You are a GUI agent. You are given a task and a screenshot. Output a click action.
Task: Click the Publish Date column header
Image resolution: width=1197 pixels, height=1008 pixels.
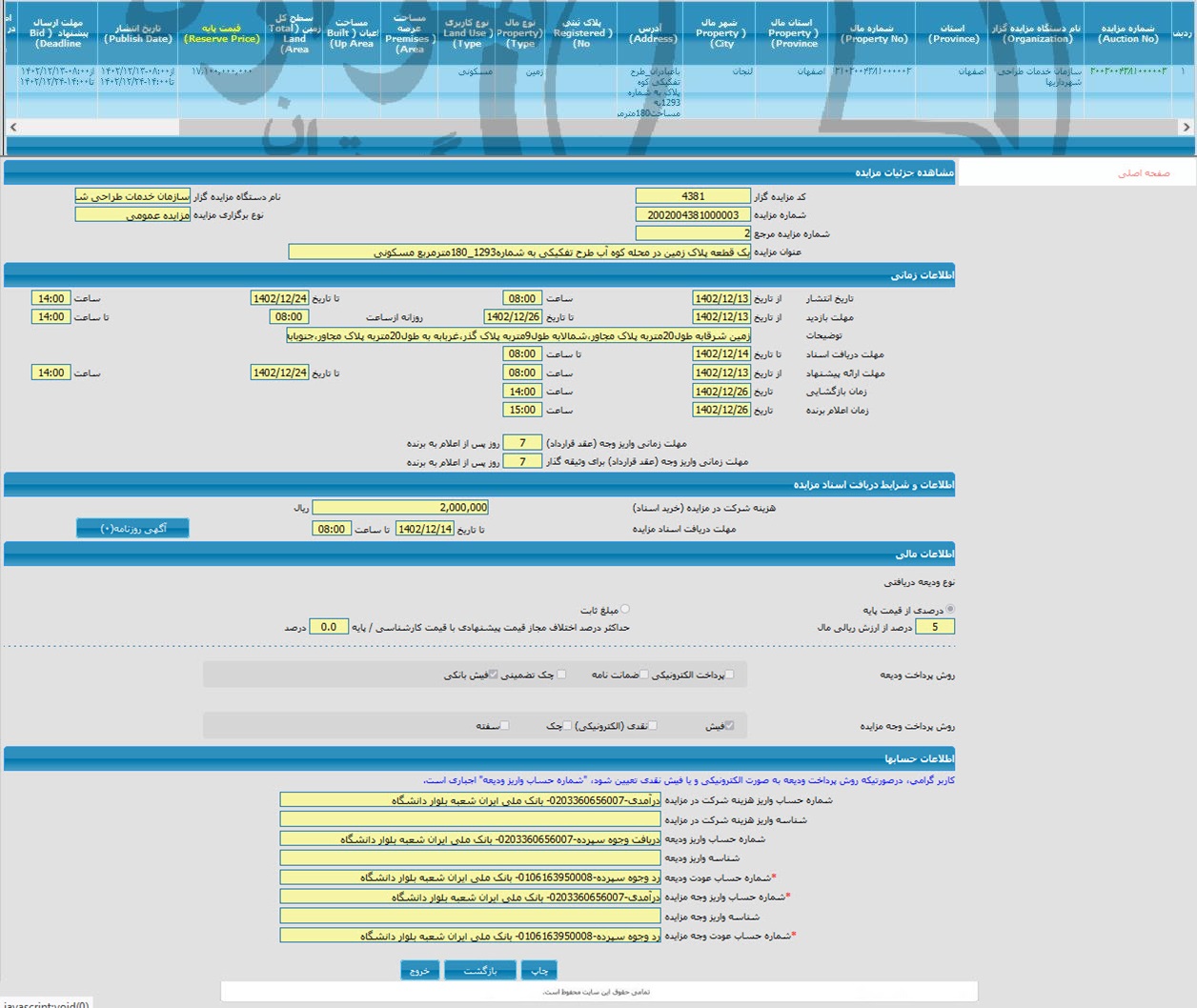(x=138, y=33)
